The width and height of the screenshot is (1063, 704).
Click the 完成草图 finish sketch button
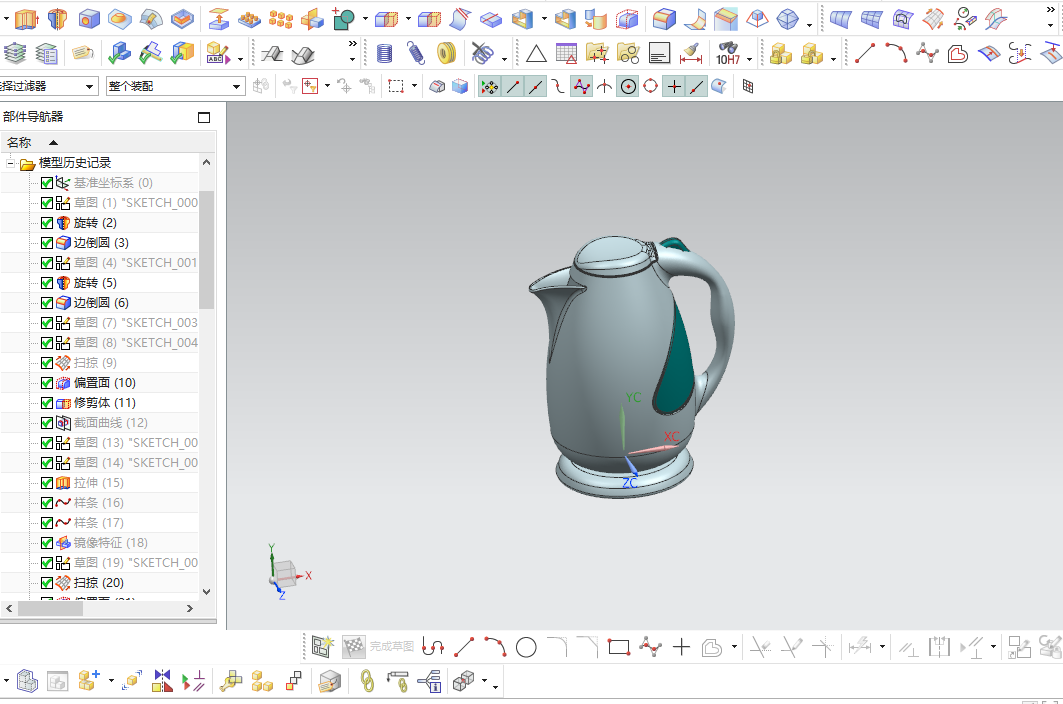[x=378, y=647]
